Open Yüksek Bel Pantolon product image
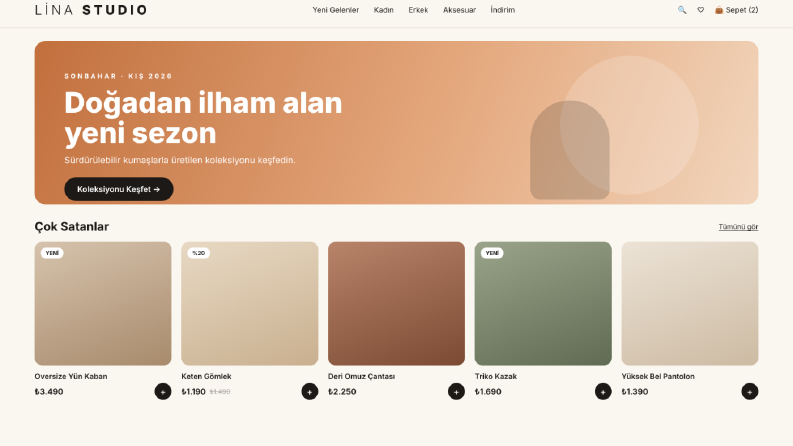Viewport: 793px width, 446px height. click(x=689, y=303)
